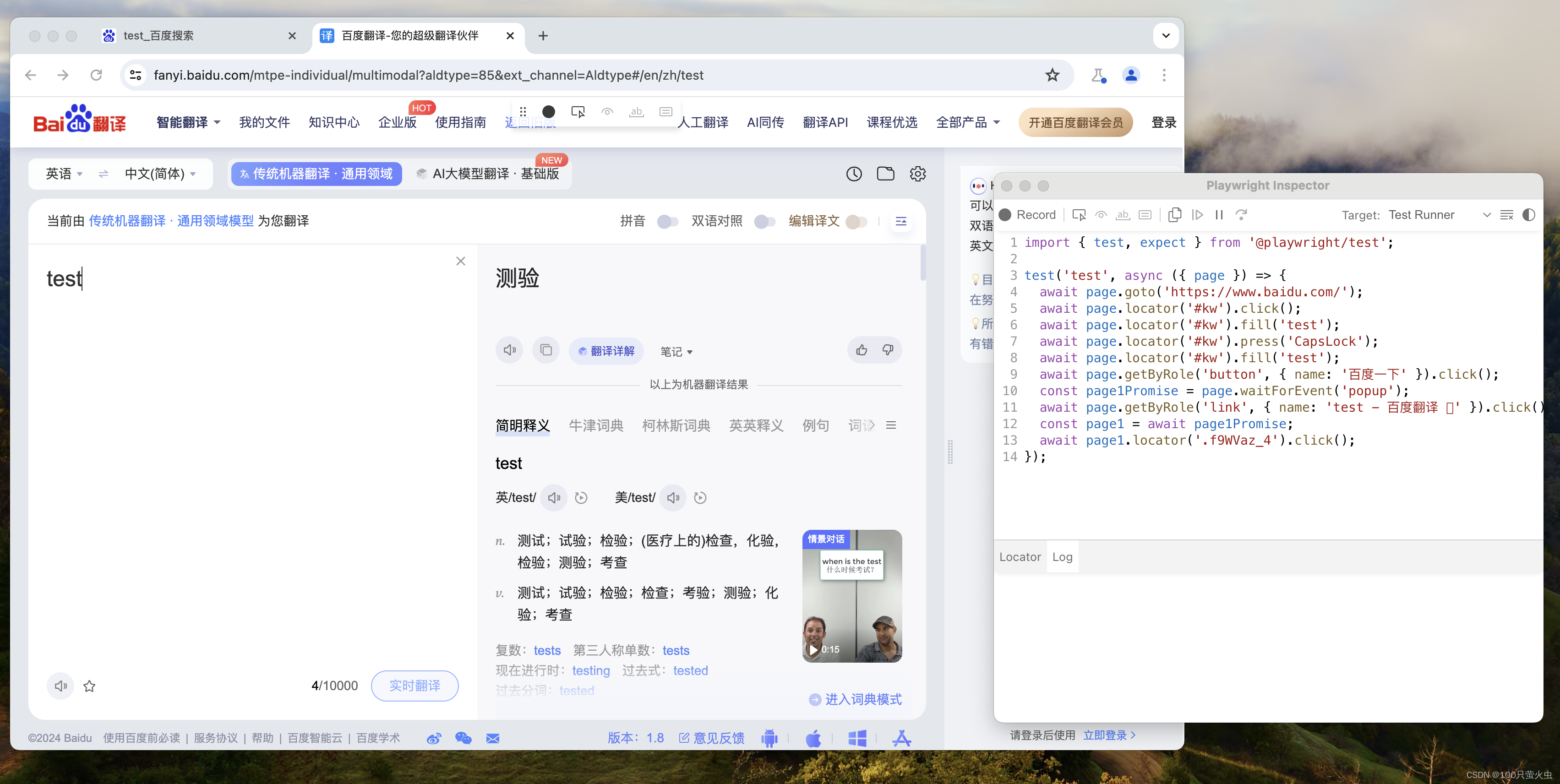Image resolution: width=1560 pixels, height=784 pixels.
Task: Select 传统机器翻译 · 通用领域 mode
Action: tap(316, 174)
